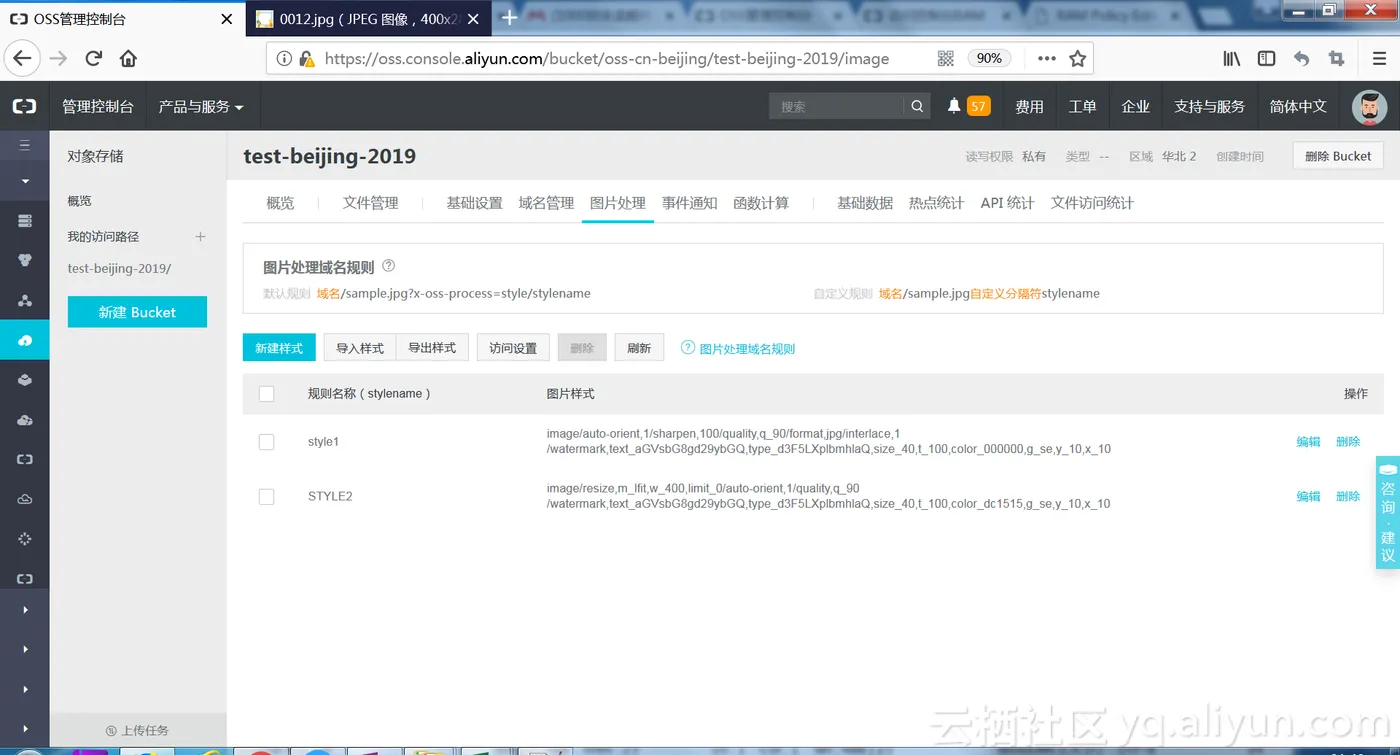Open the user avatar in the console header
Screen dimensions: 1400x755
(1369, 106)
